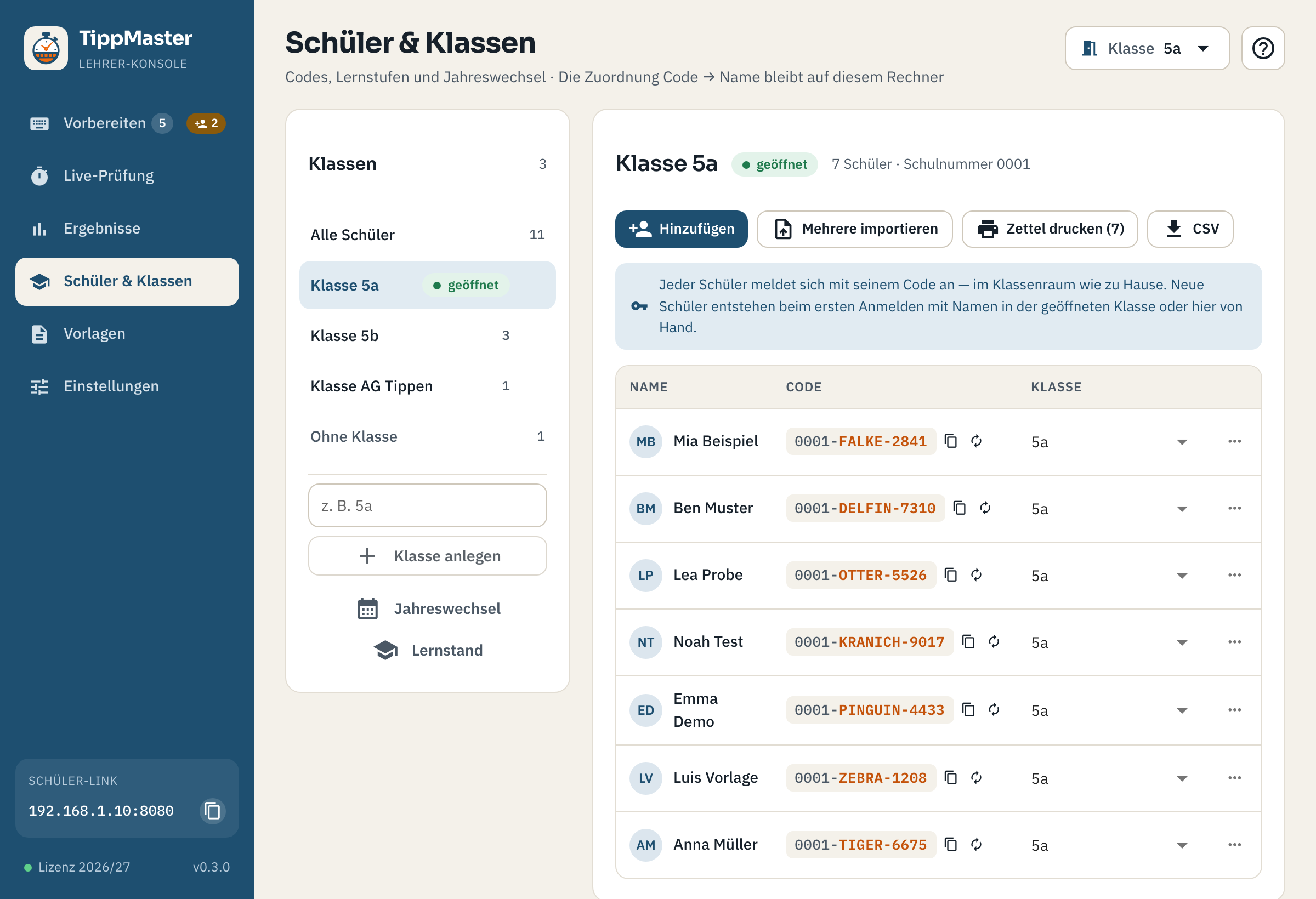Copy the Schüler-Link address

213,811
